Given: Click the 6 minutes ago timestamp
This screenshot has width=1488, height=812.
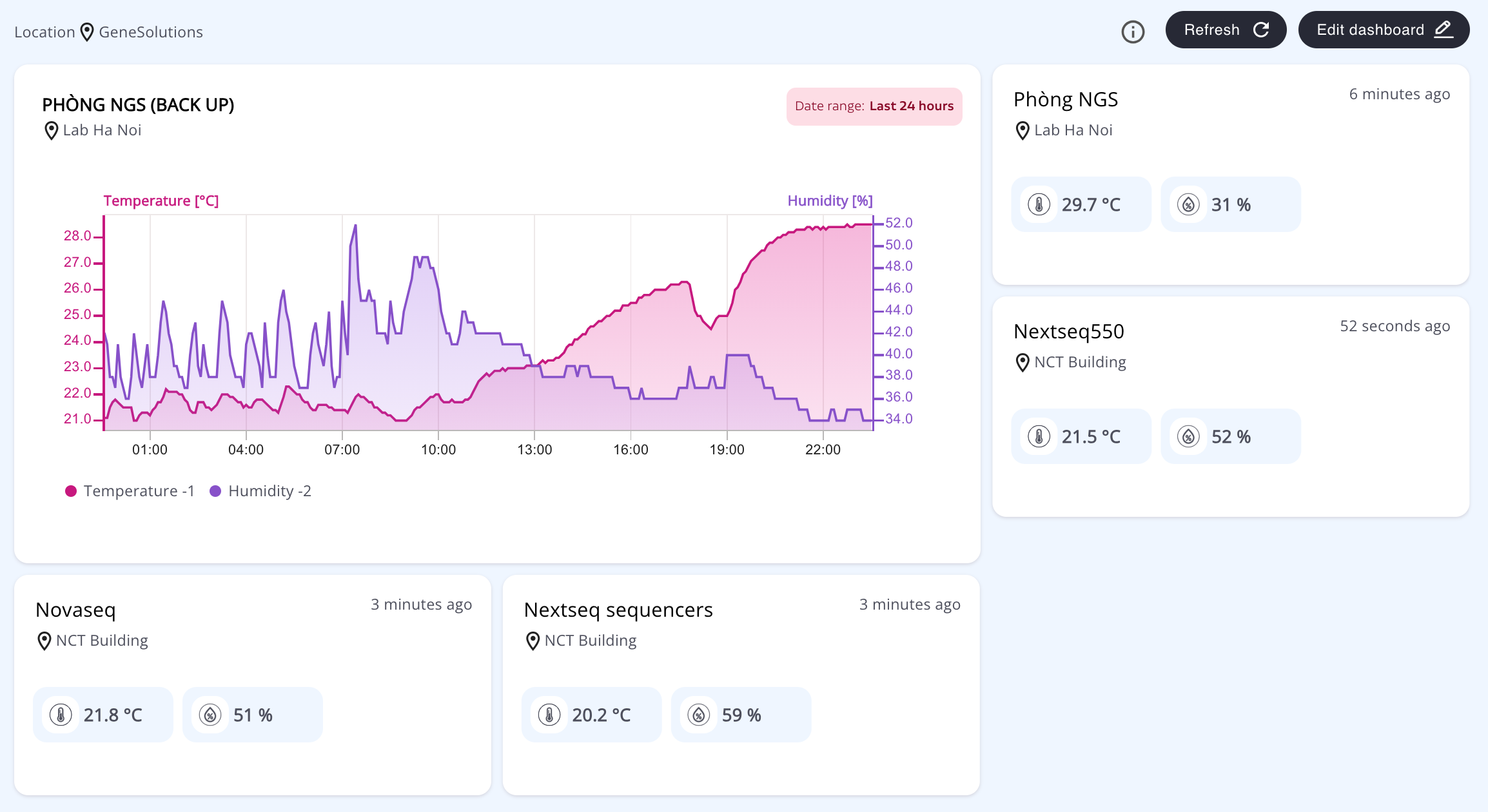Looking at the screenshot, I should coord(1400,94).
